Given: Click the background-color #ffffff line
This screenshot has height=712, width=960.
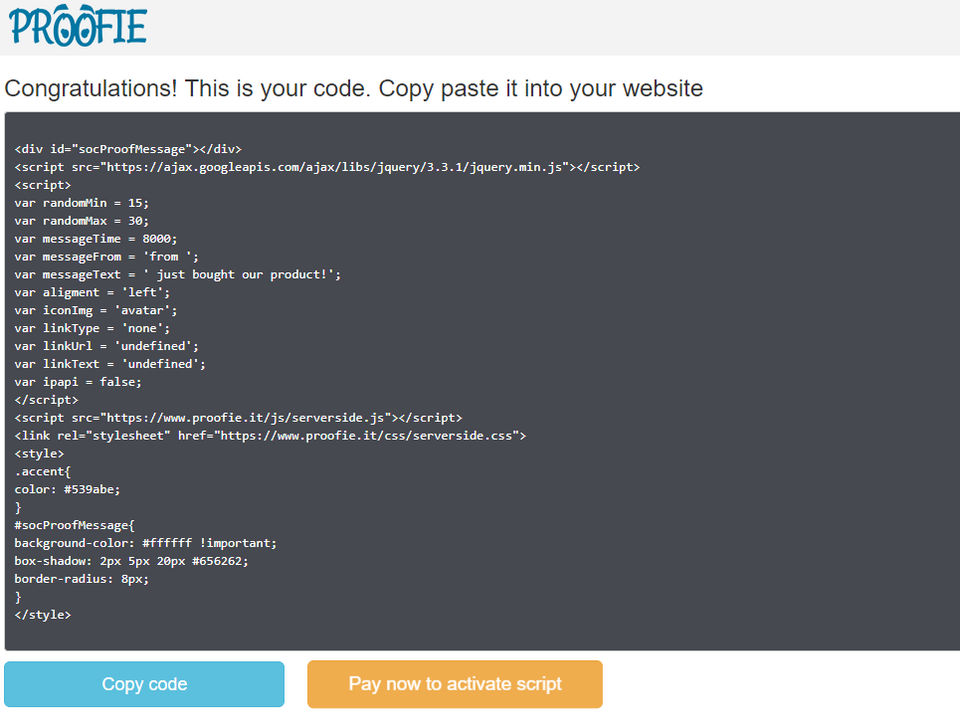Looking at the screenshot, I should click(x=146, y=543).
